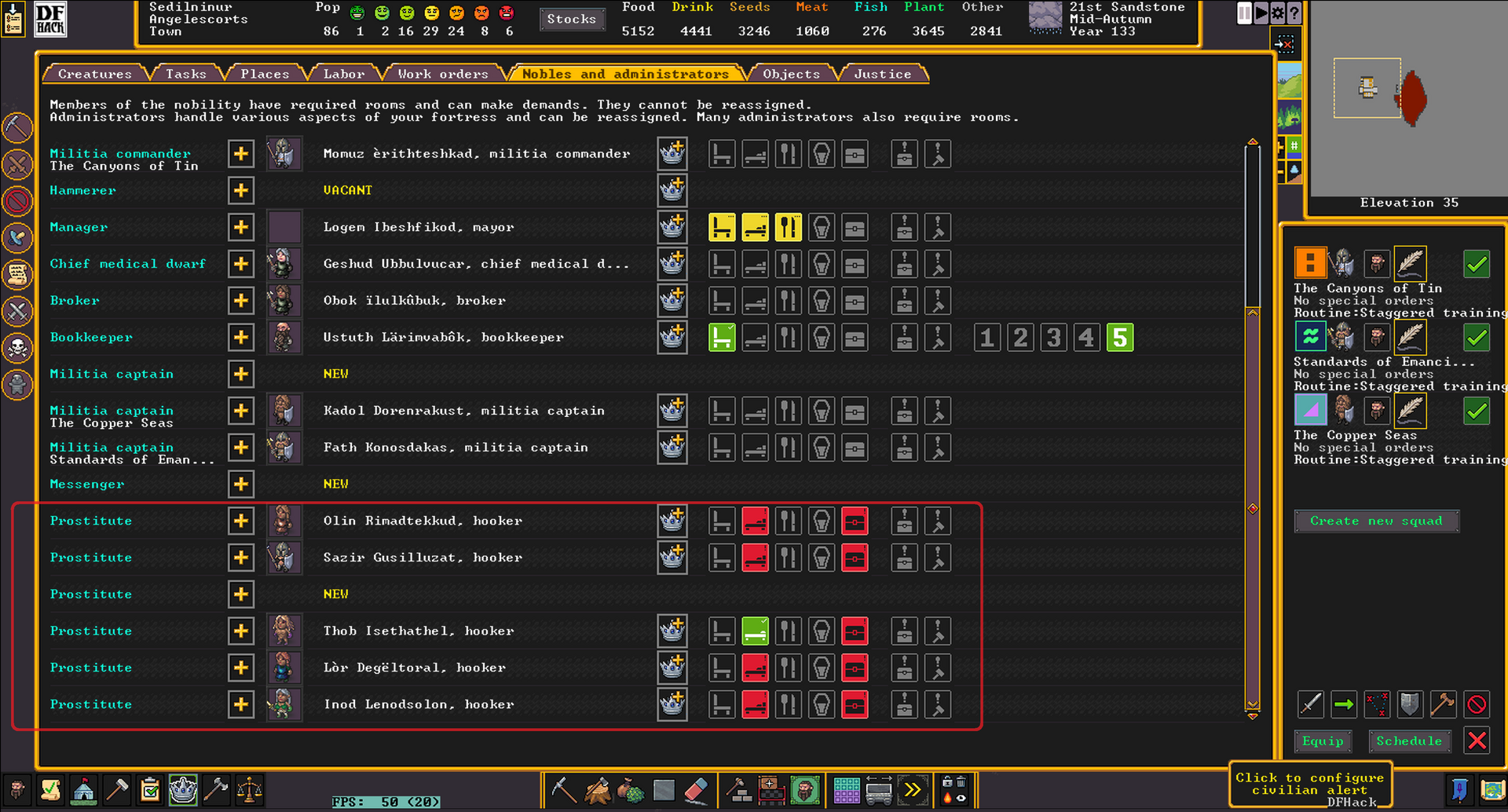This screenshot has height=812, width=1508.
Task: Click to configure civilian alert
Action: click(1309, 785)
